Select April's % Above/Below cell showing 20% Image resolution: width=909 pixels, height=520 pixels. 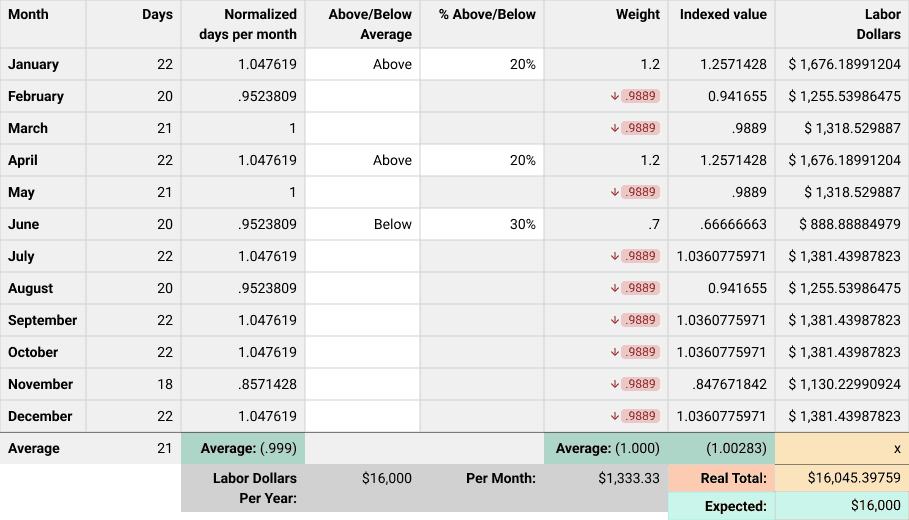tap(482, 160)
